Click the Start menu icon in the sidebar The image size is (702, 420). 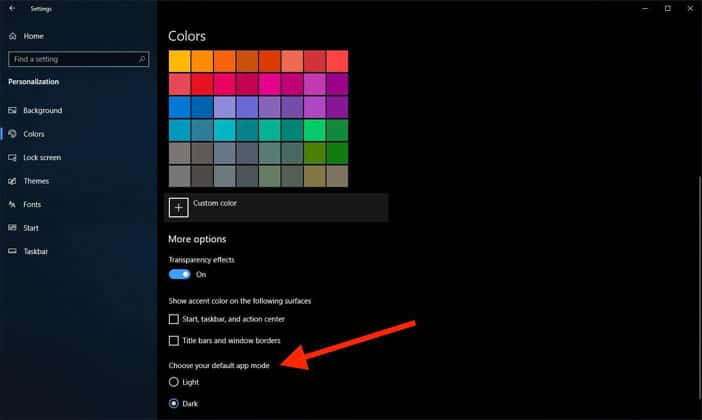13,227
